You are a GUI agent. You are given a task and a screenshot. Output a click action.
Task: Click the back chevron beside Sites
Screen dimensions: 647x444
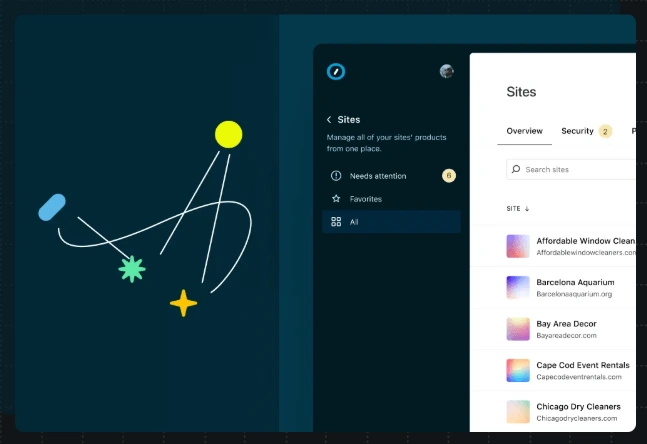pos(329,120)
